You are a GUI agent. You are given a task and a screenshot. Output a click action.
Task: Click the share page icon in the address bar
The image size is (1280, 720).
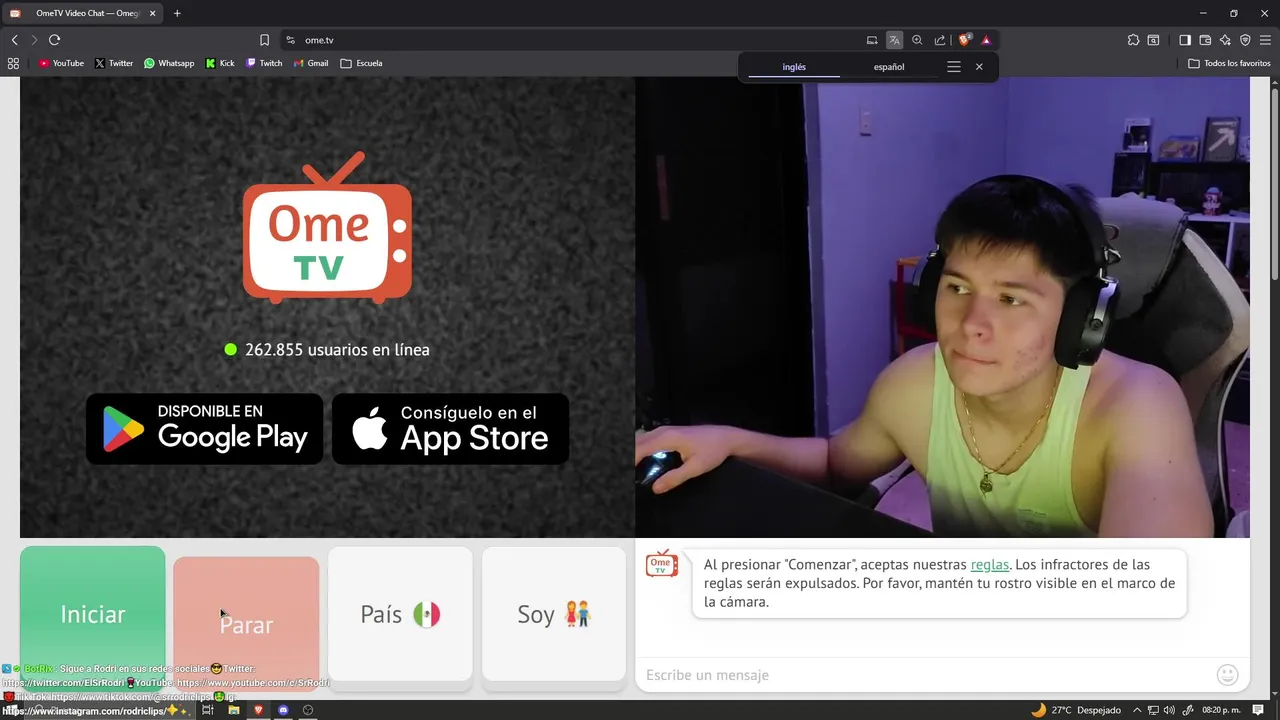point(940,40)
